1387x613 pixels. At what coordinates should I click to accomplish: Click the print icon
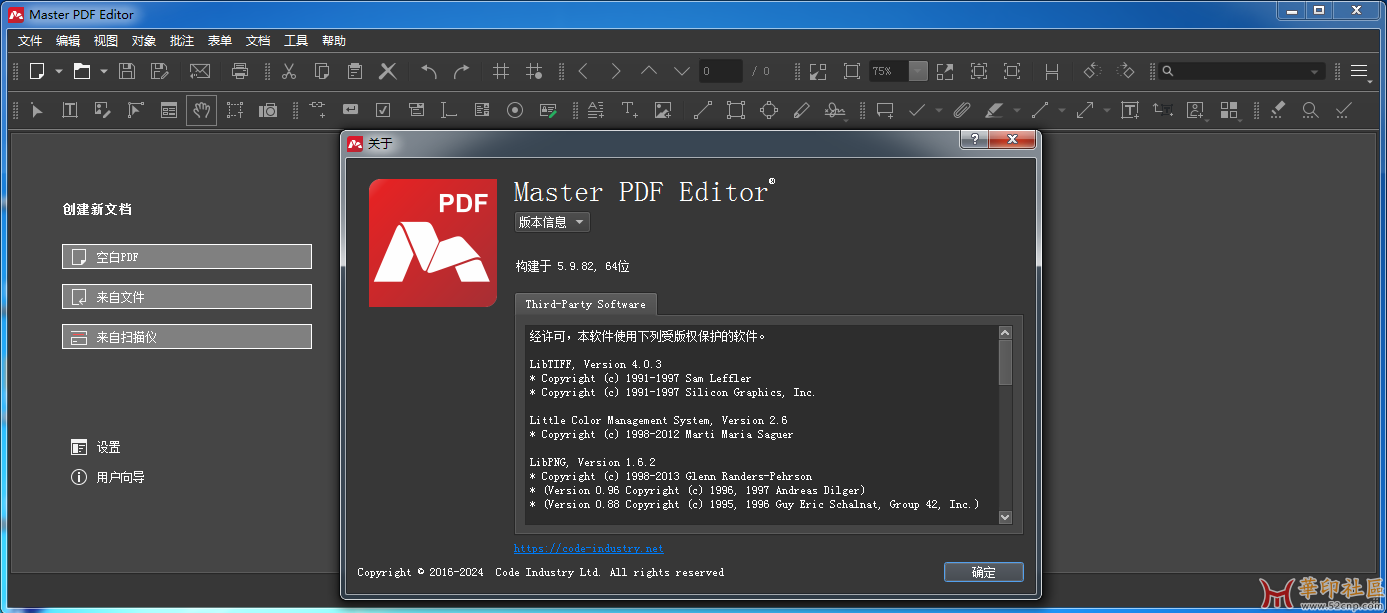pos(240,71)
